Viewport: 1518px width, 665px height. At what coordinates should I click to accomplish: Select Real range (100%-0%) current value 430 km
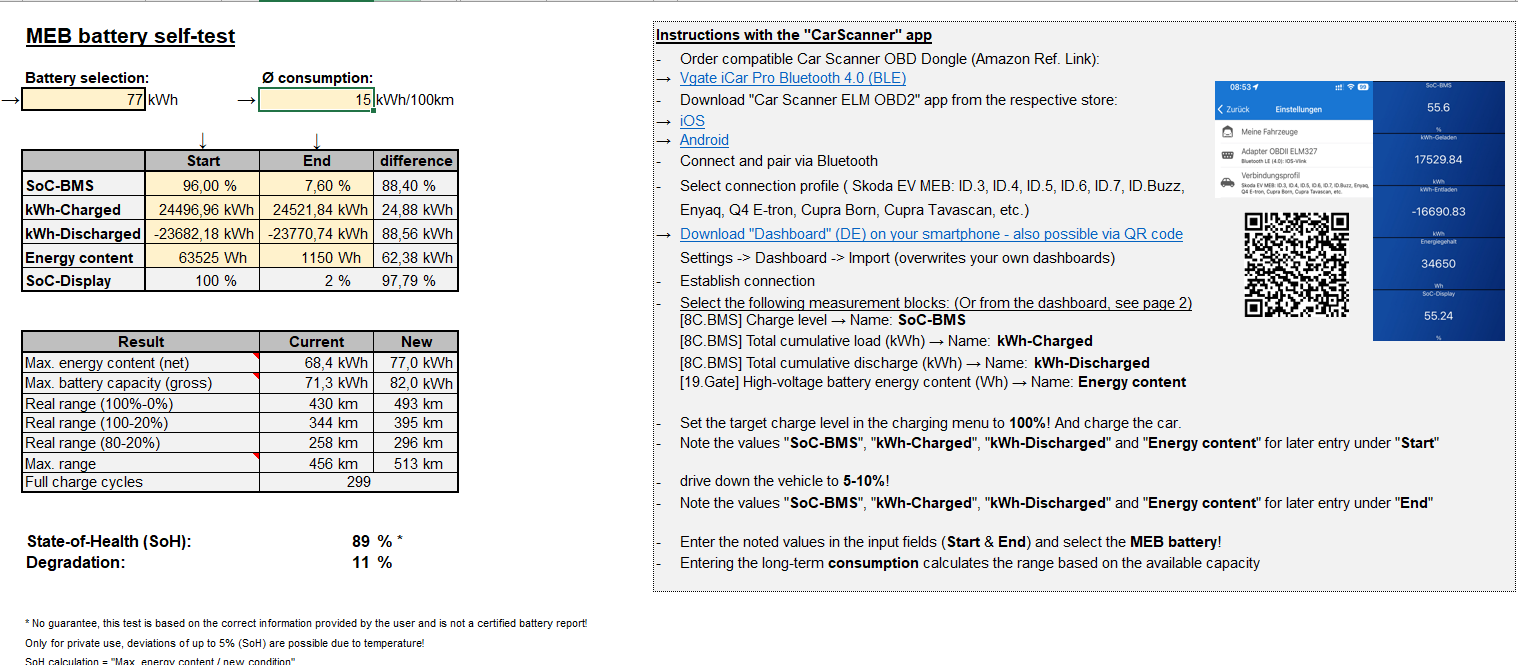[316, 404]
